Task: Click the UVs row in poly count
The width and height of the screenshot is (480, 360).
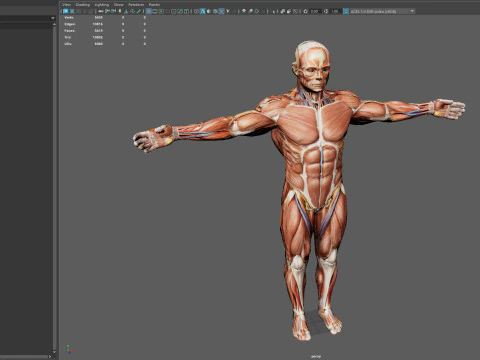Action: pyautogui.click(x=105, y=44)
